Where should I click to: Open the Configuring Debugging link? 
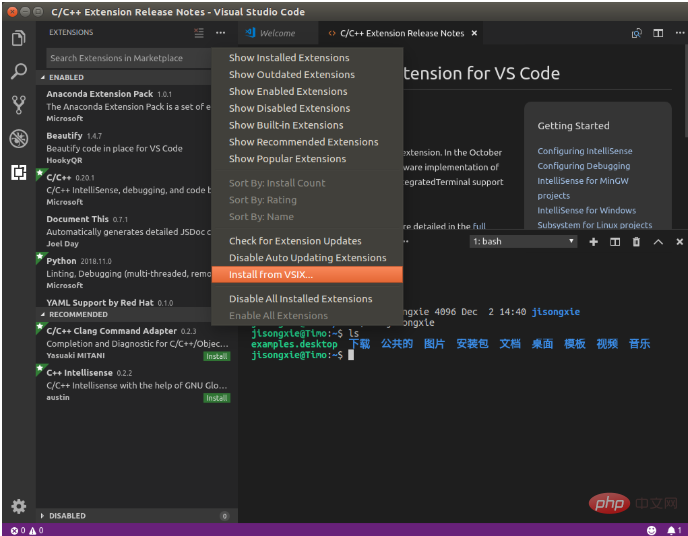[584, 166]
